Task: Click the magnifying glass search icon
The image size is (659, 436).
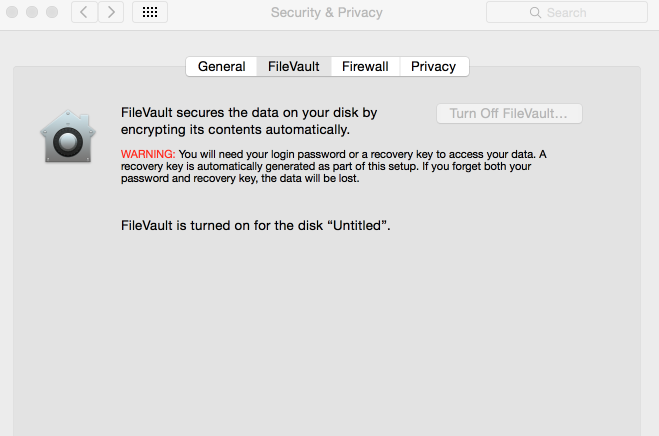Action: coord(535,13)
